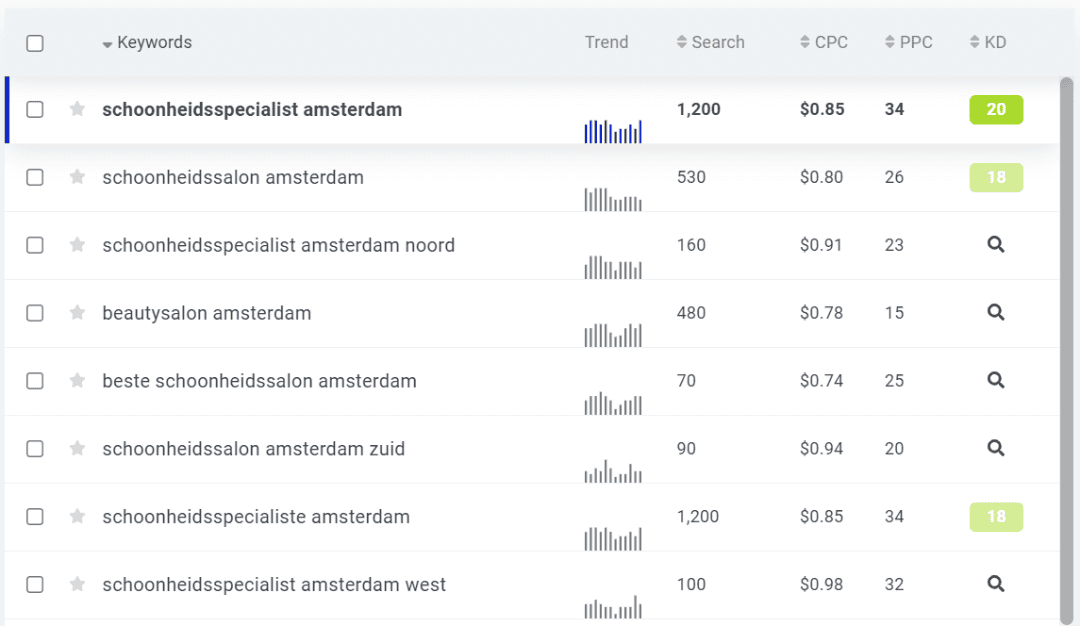Screen dimensions: 1080x626
Task: Star schoonheidsspecialiste amsterdam keyword
Action: tap(77, 516)
